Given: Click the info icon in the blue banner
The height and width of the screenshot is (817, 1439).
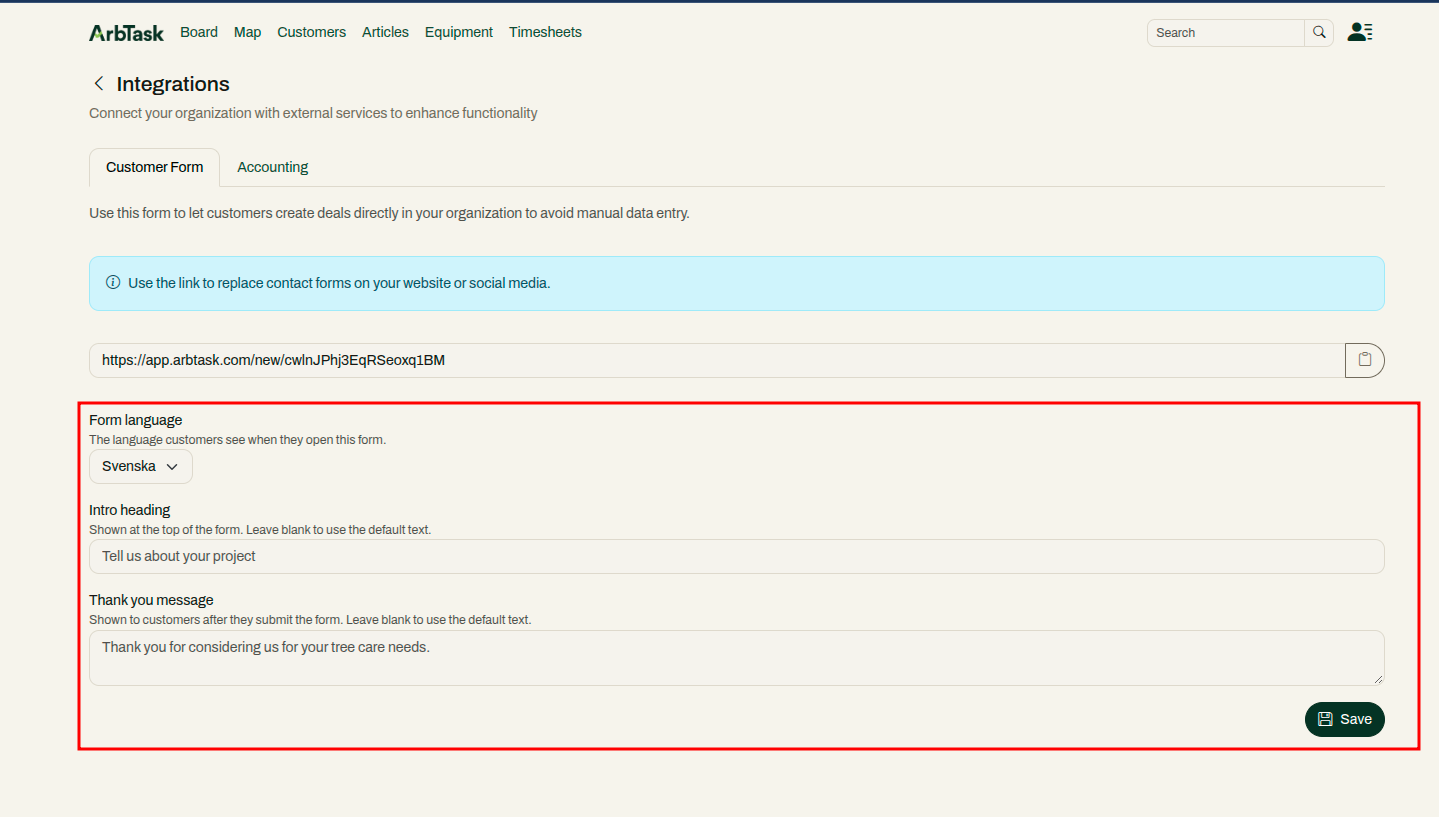Looking at the screenshot, I should pos(113,283).
